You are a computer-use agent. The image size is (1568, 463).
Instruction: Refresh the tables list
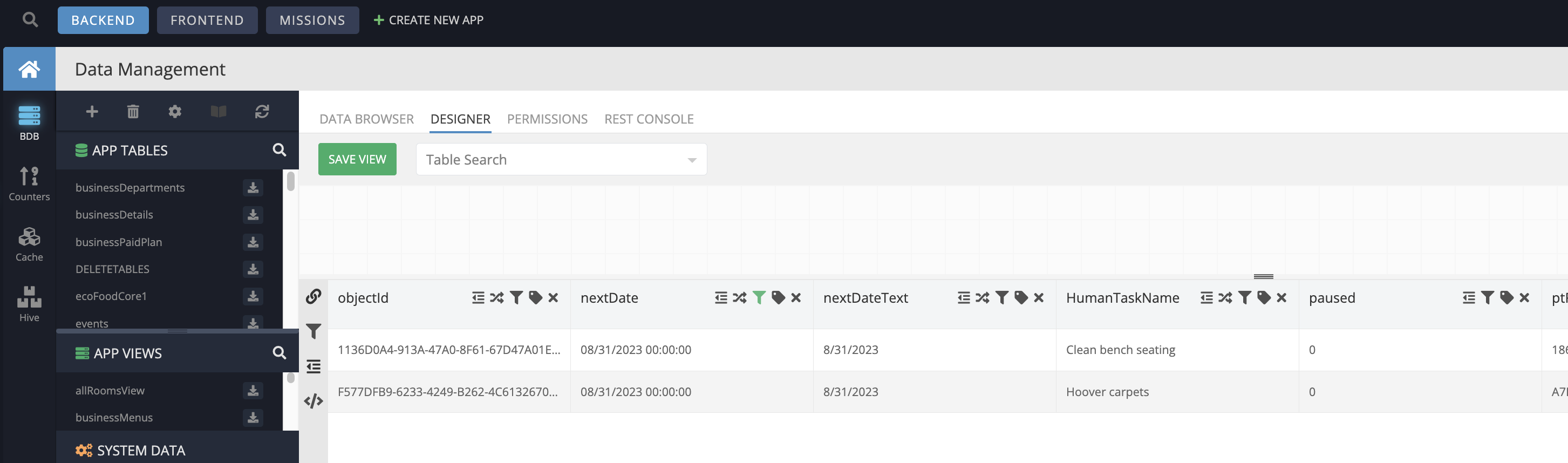262,111
